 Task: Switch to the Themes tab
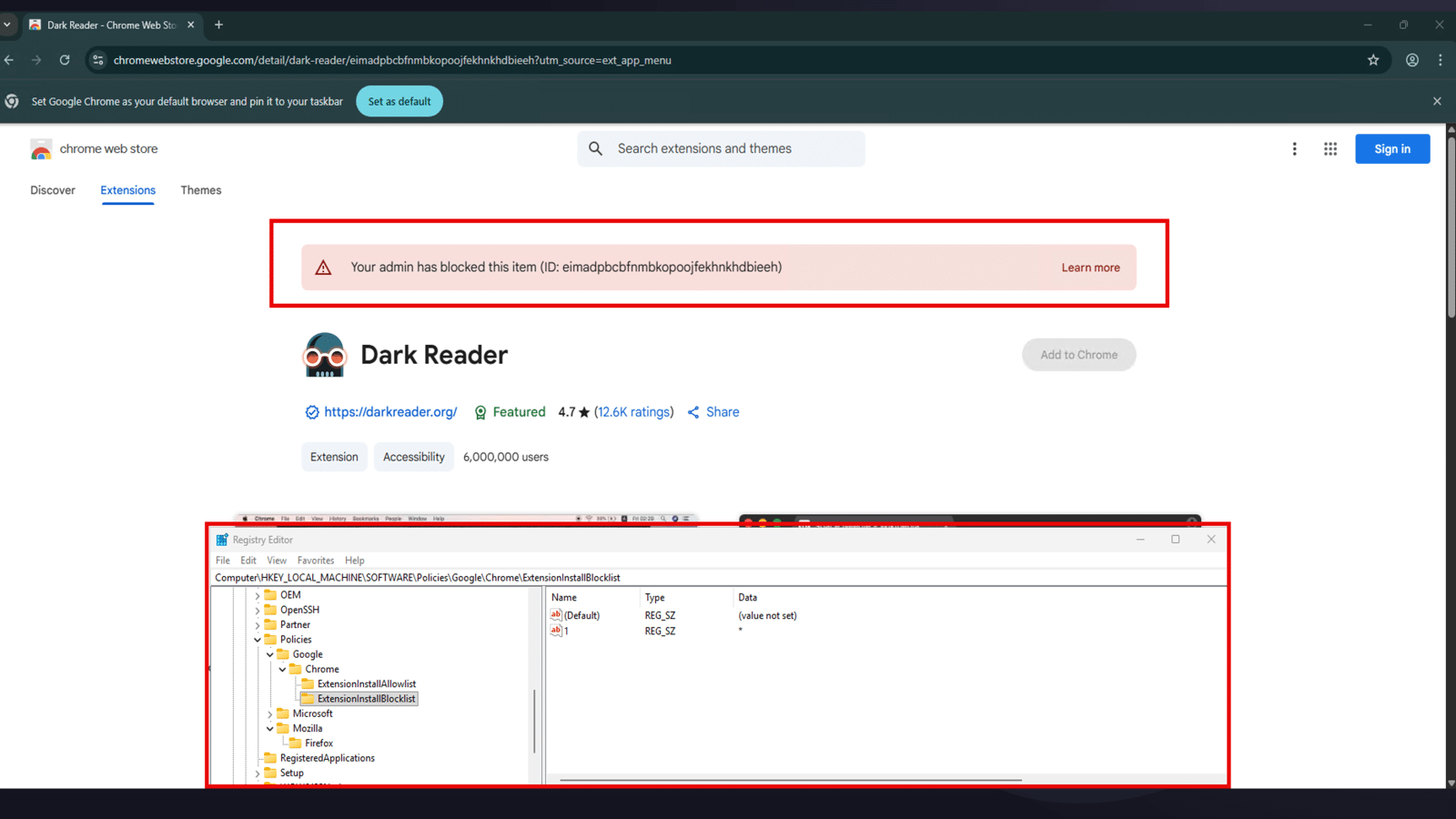coord(200,190)
